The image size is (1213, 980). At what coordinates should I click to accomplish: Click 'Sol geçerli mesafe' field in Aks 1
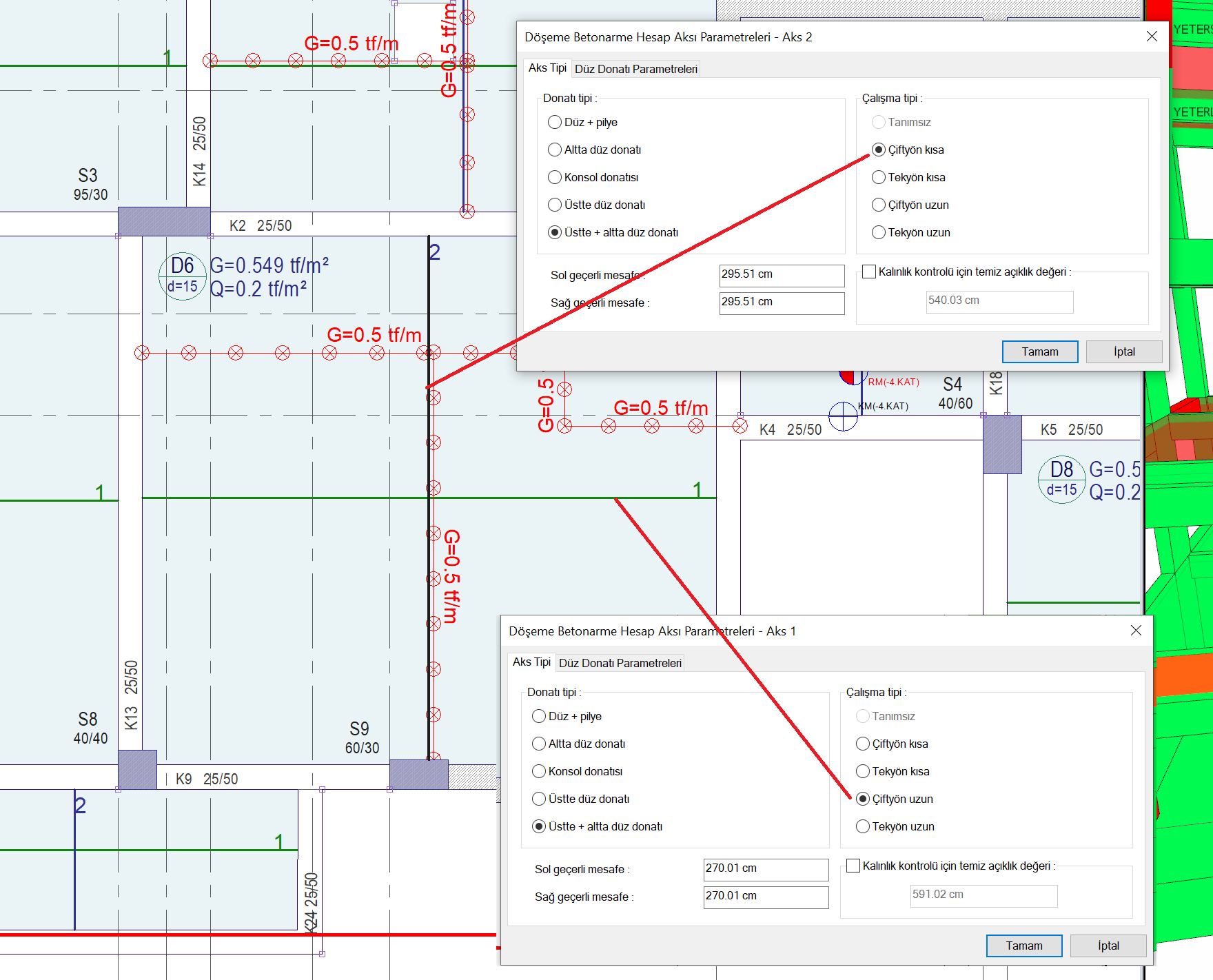point(766,869)
